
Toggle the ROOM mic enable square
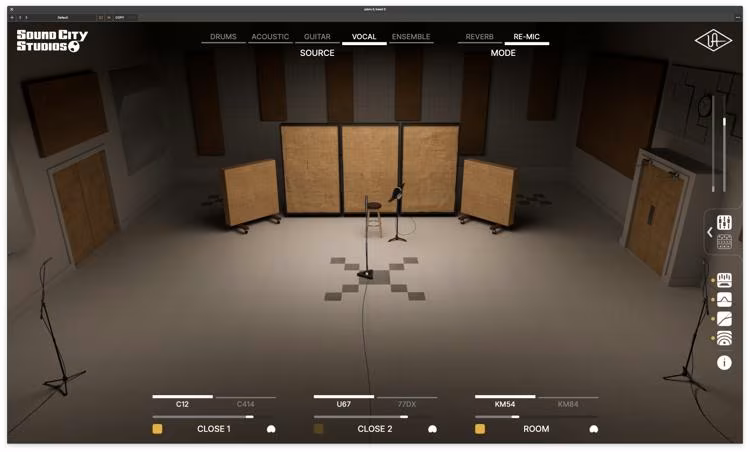480,429
